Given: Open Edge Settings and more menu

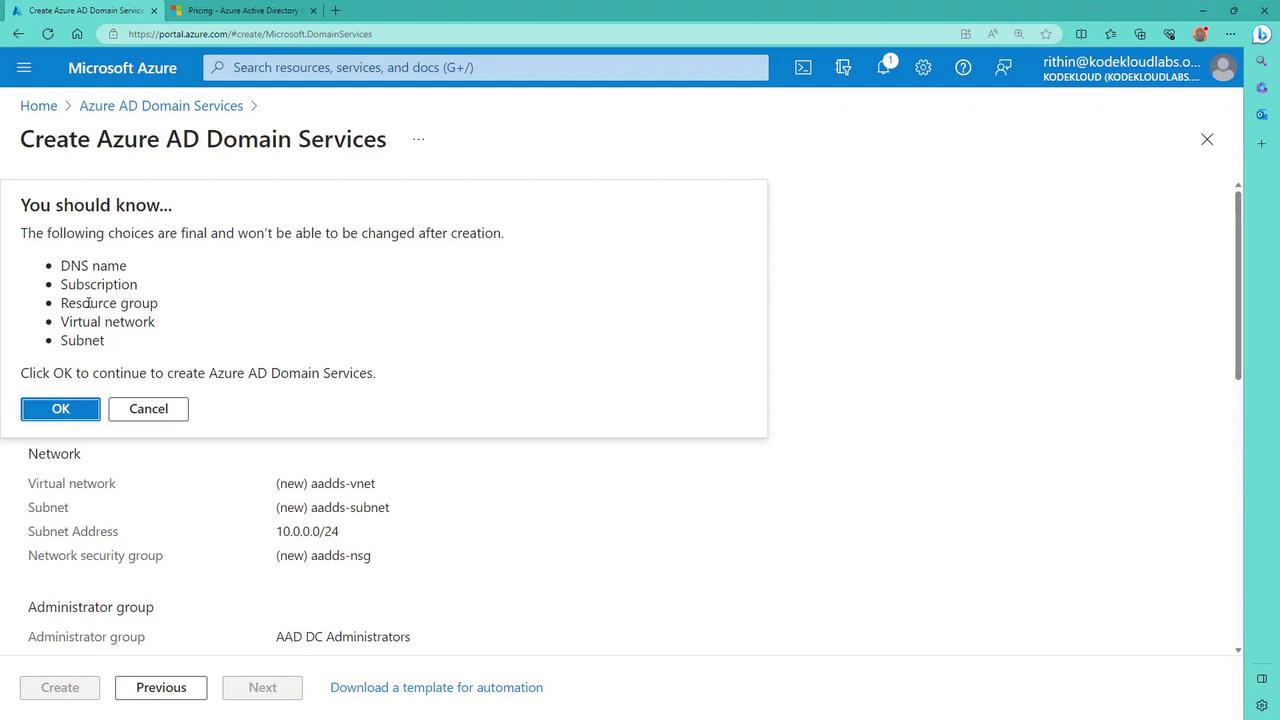Looking at the screenshot, I should click(1231, 34).
